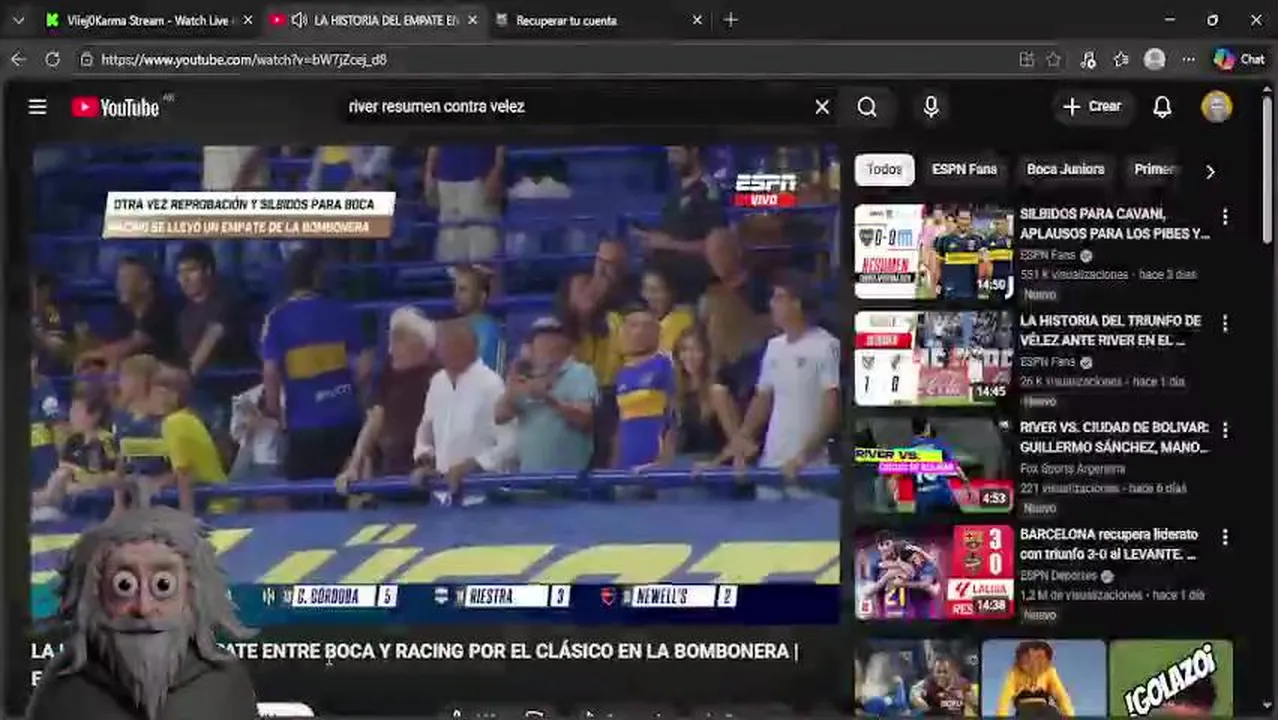Open the browser profile icon
The height and width of the screenshot is (720, 1278).
click(1154, 60)
